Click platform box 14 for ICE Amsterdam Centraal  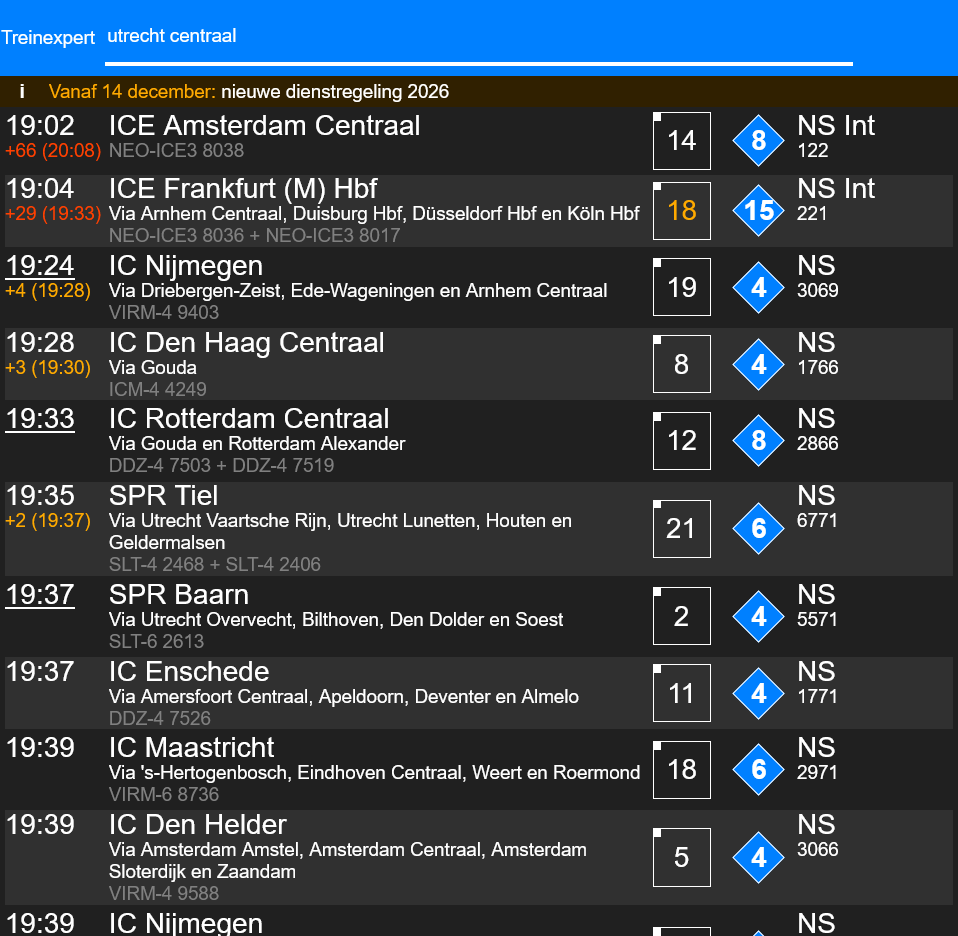click(681, 141)
